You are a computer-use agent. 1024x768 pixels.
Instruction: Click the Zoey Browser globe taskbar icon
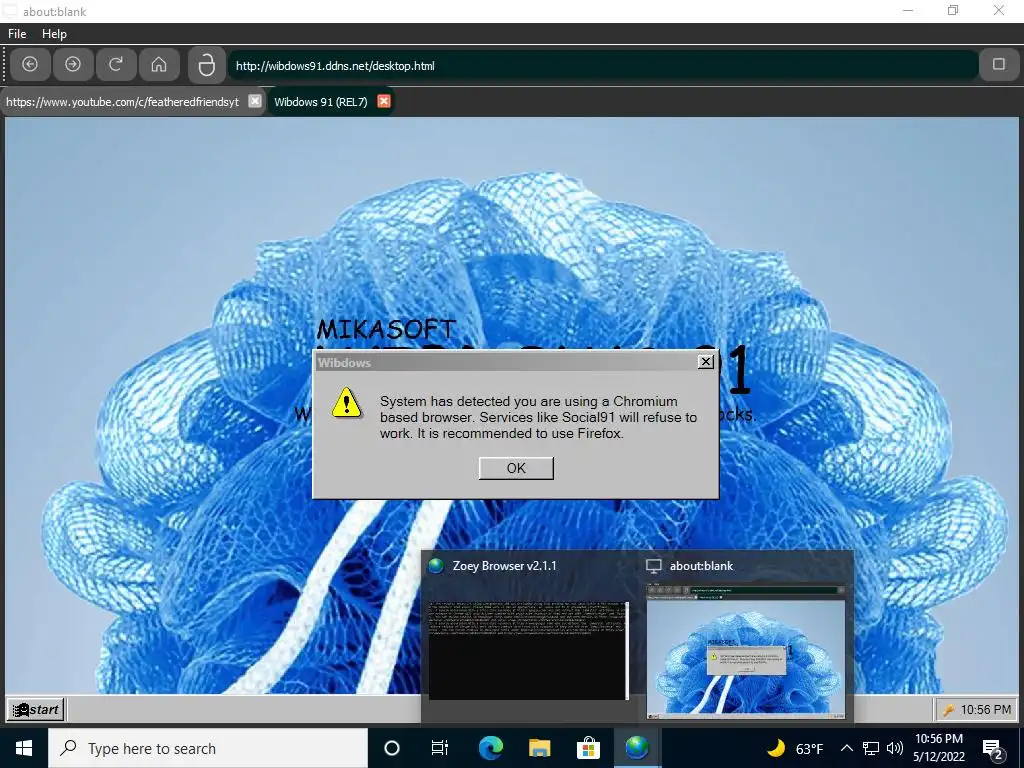coord(637,748)
